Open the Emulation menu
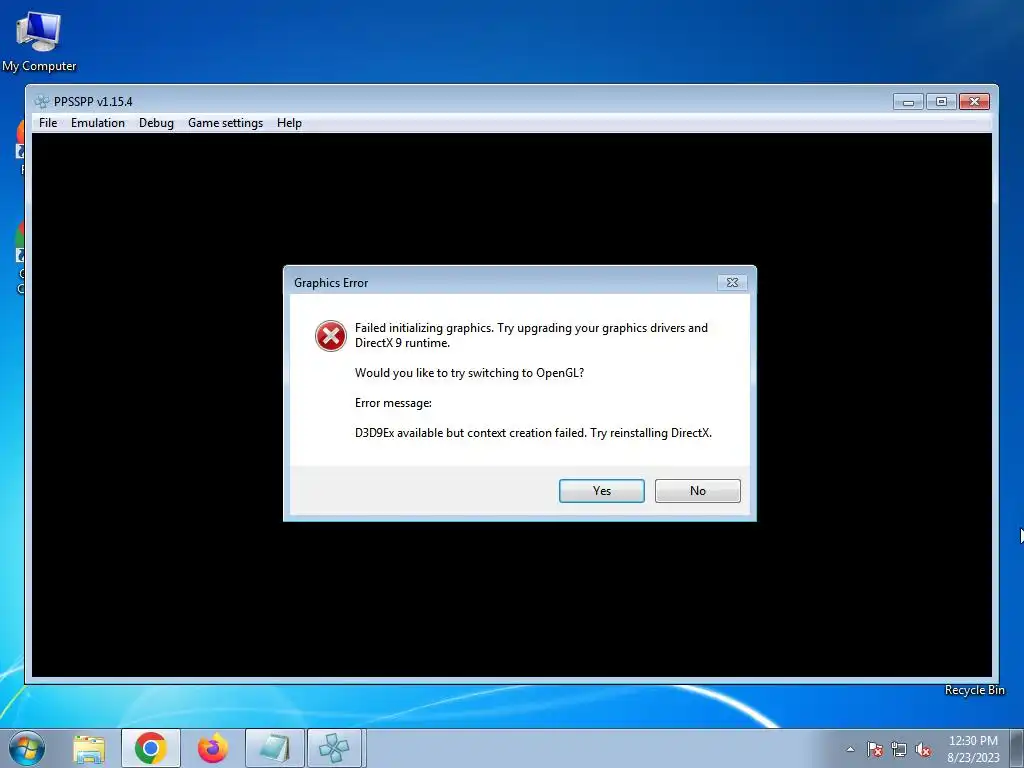1024x768 pixels. point(98,123)
